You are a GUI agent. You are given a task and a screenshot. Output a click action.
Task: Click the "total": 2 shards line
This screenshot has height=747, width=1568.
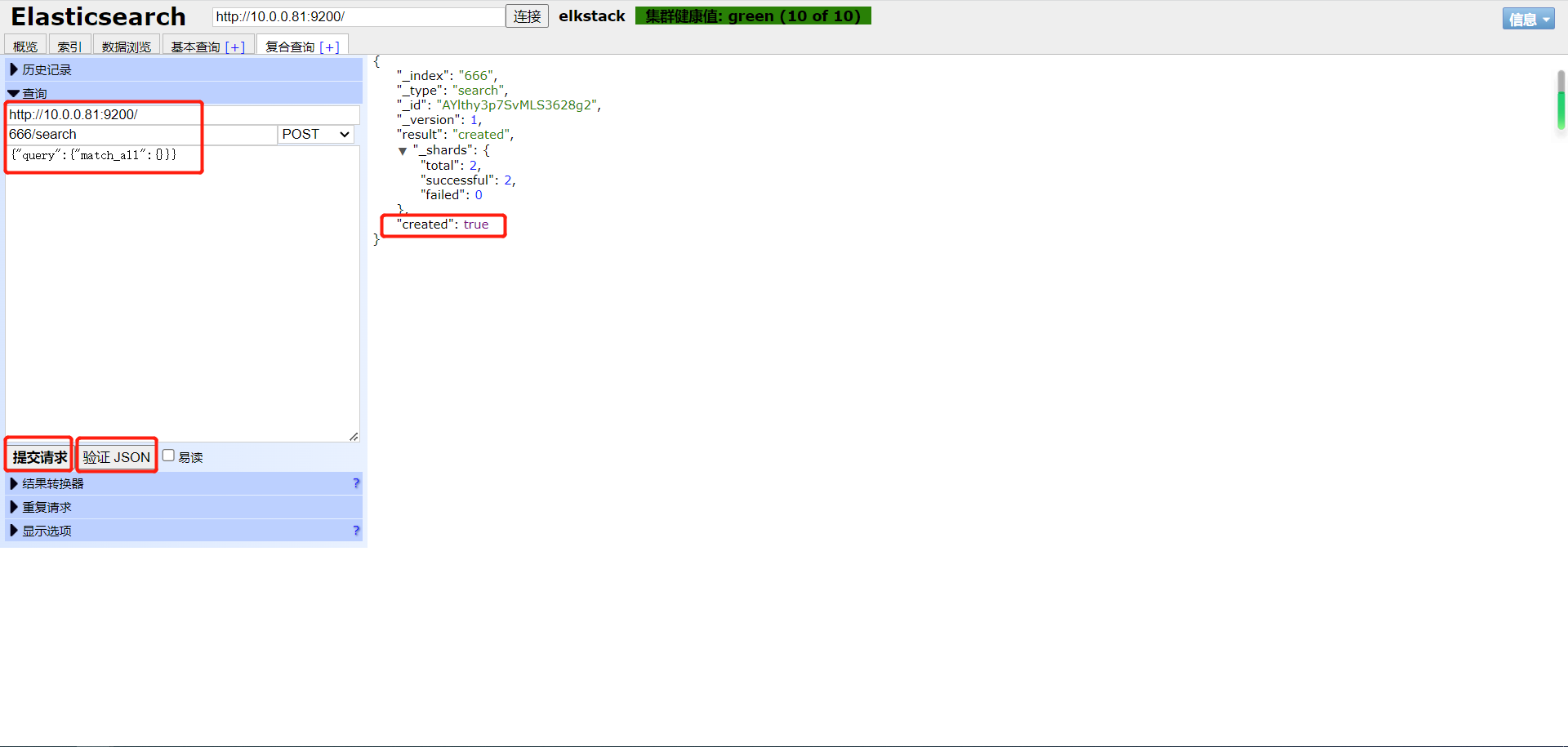pyautogui.click(x=451, y=166)
